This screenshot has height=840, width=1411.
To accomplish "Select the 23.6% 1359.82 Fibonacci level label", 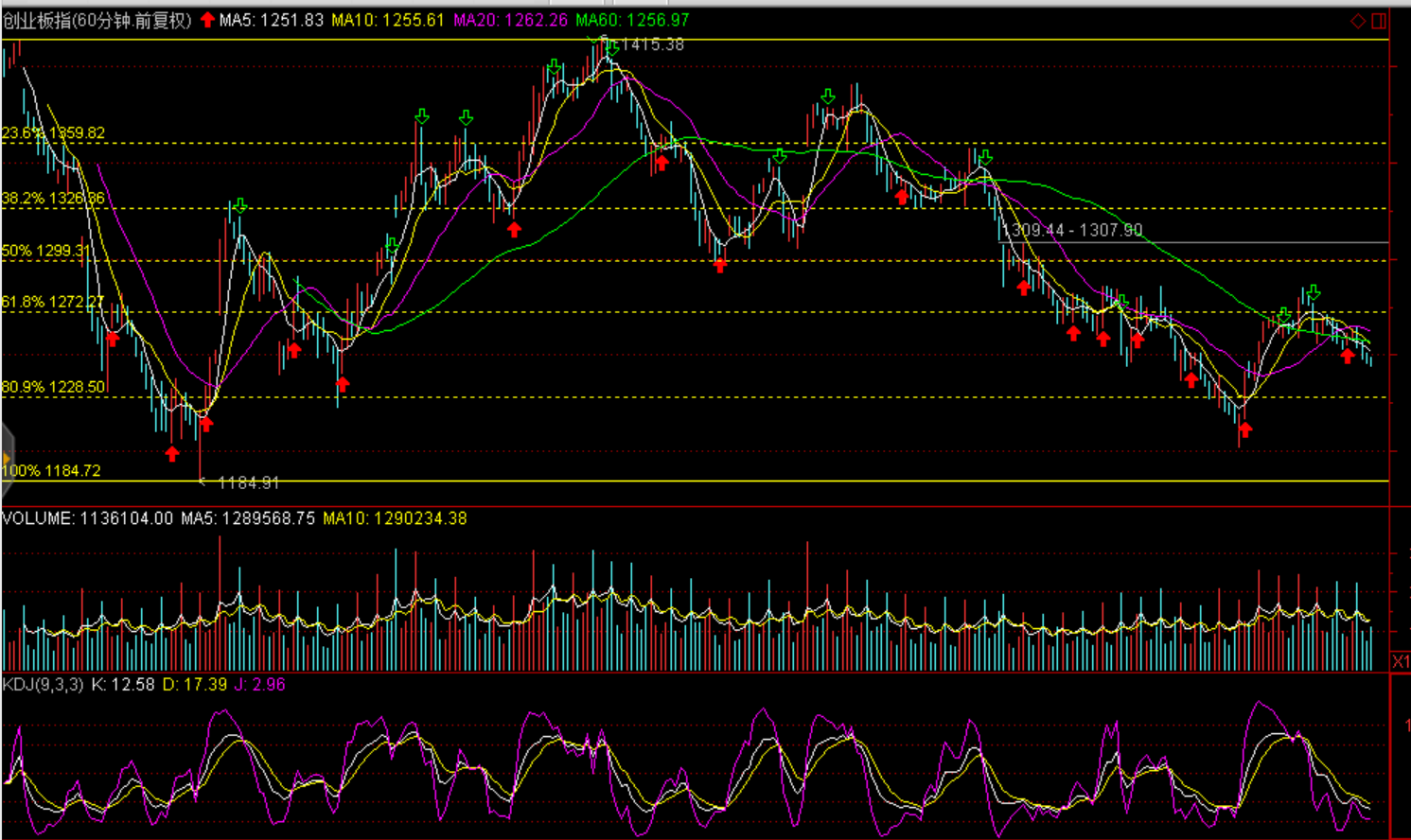I will 53,133.
